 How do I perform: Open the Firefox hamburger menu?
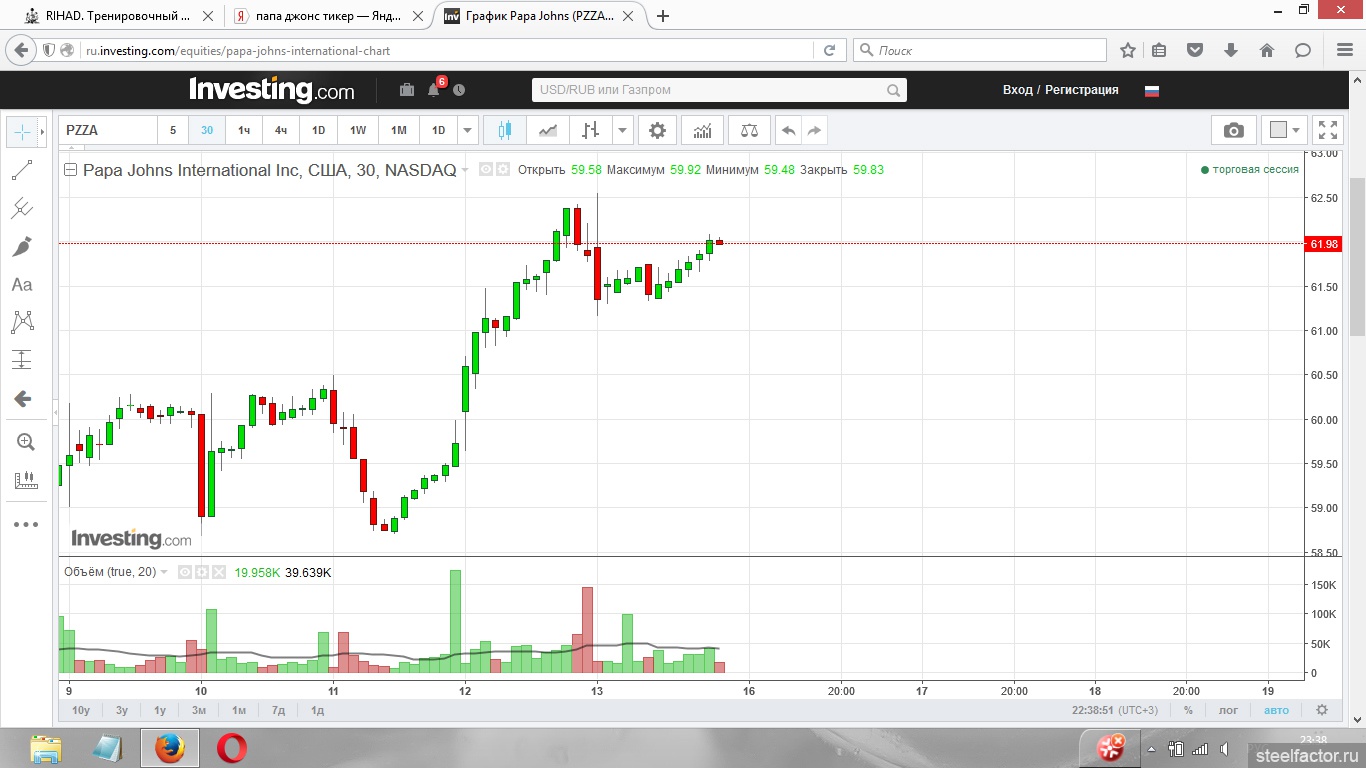1345,50
